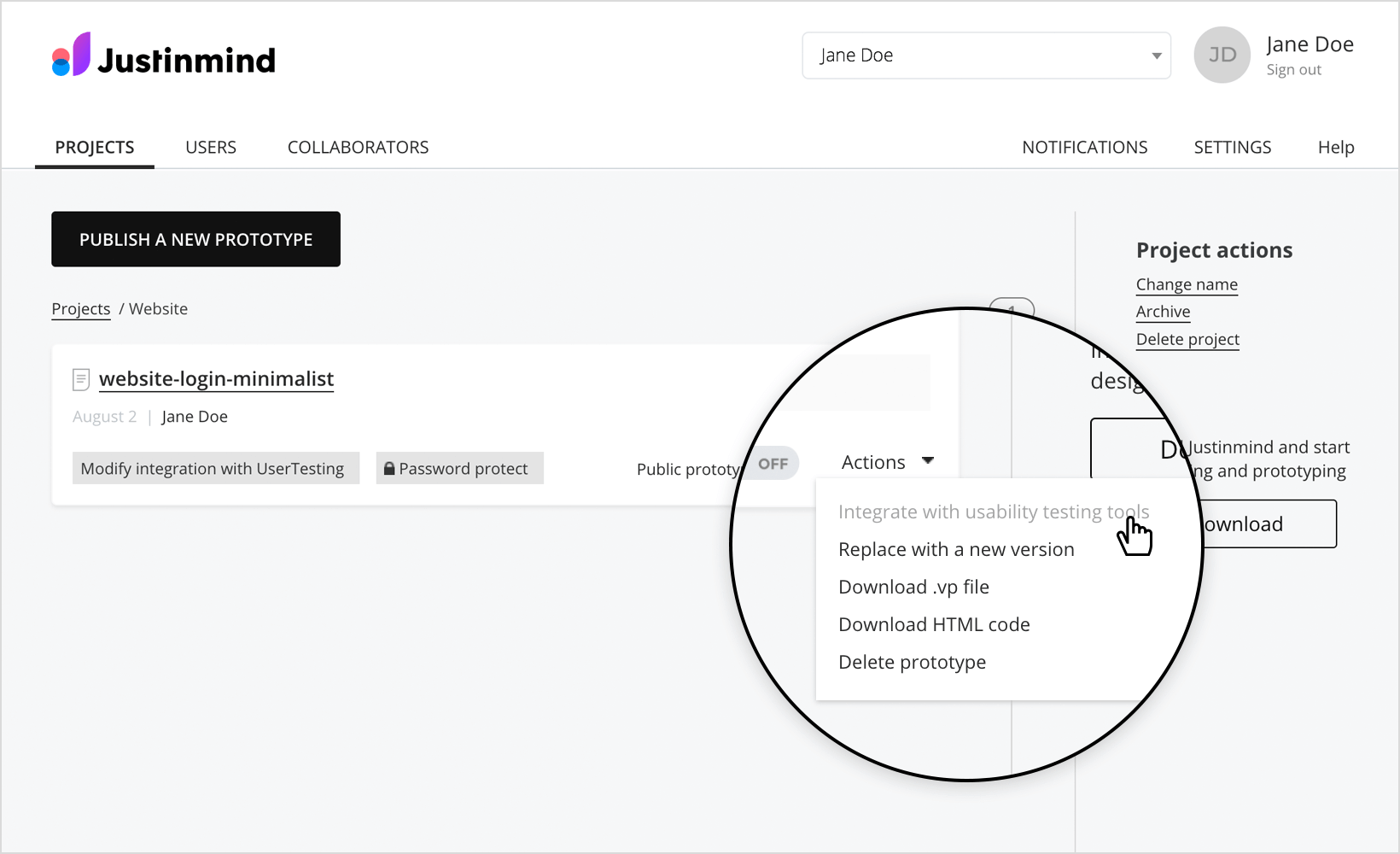Click the Justinmind logo
1400x854 pixels.
point(164,56)
